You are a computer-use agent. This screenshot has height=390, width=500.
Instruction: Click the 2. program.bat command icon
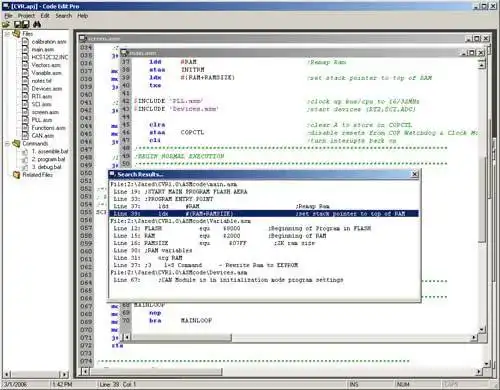coord(25,159)
